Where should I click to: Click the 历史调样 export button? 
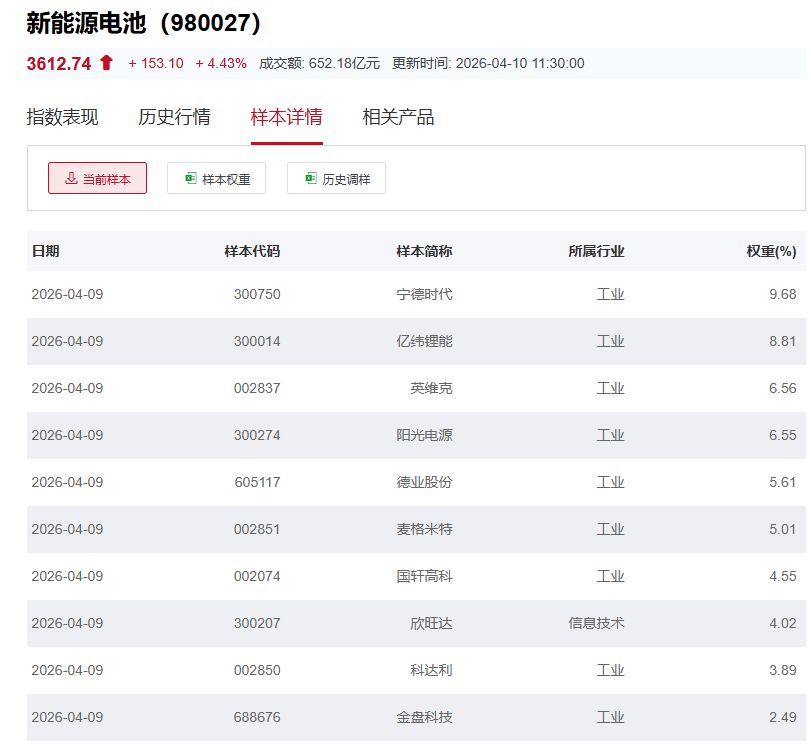336,178
